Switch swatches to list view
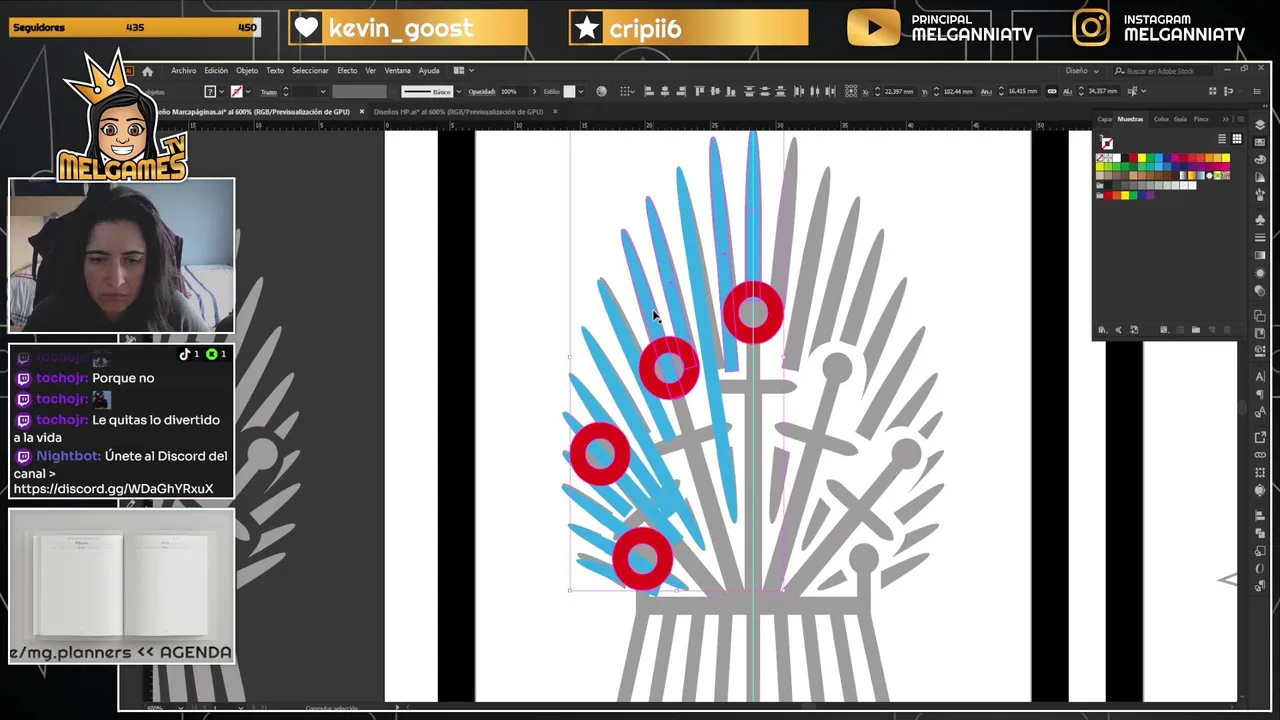This screenshot has width=1280, height=720. pos(1222,139)
